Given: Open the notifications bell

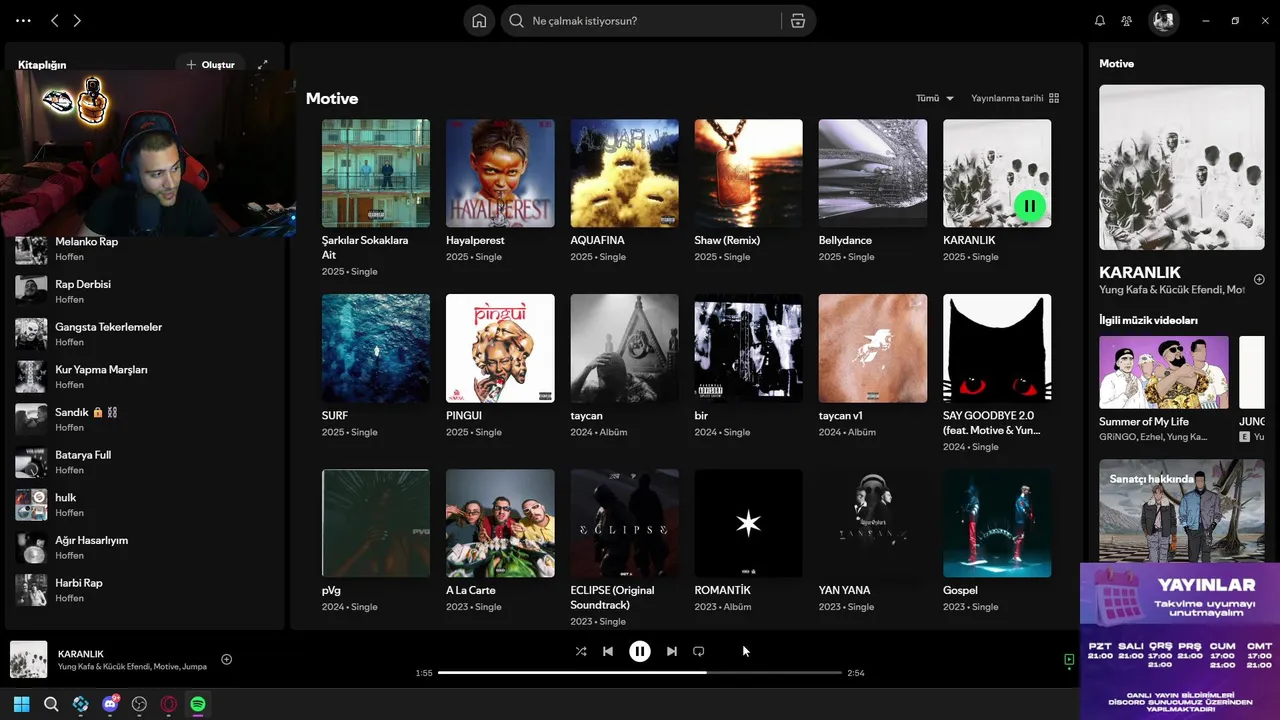Looking at the screenshot, I should pos(1100,21).
